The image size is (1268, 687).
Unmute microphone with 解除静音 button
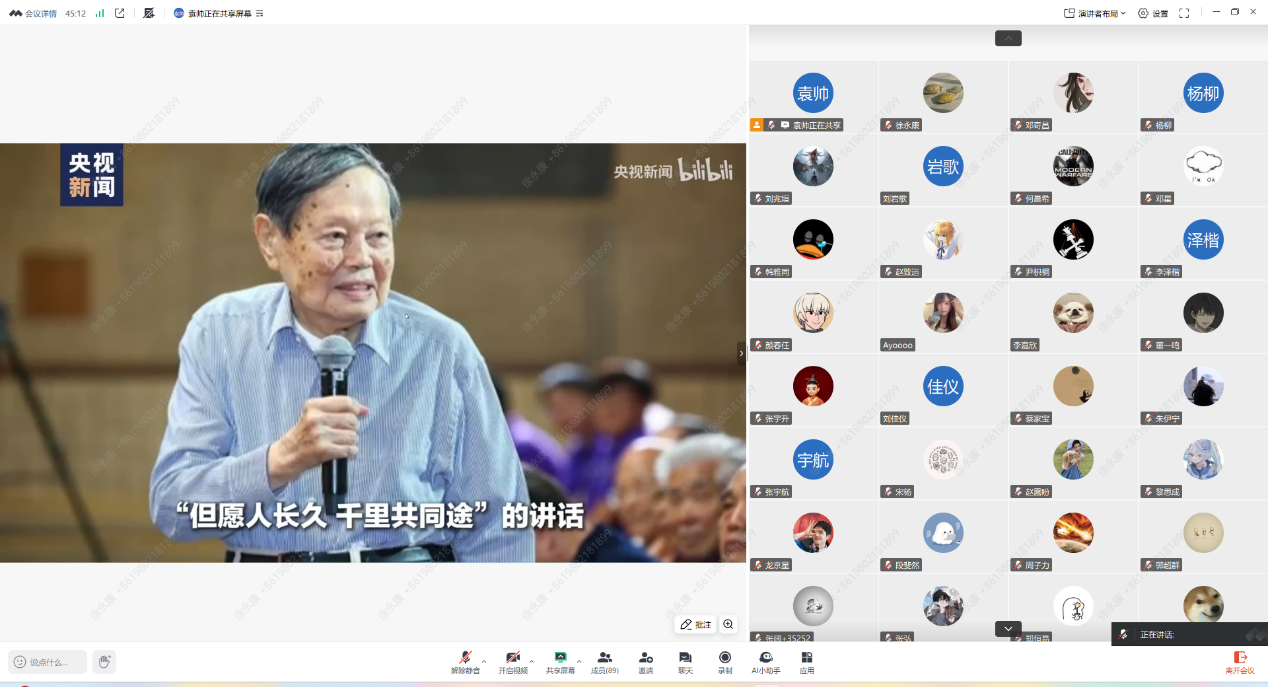(465, 661)
